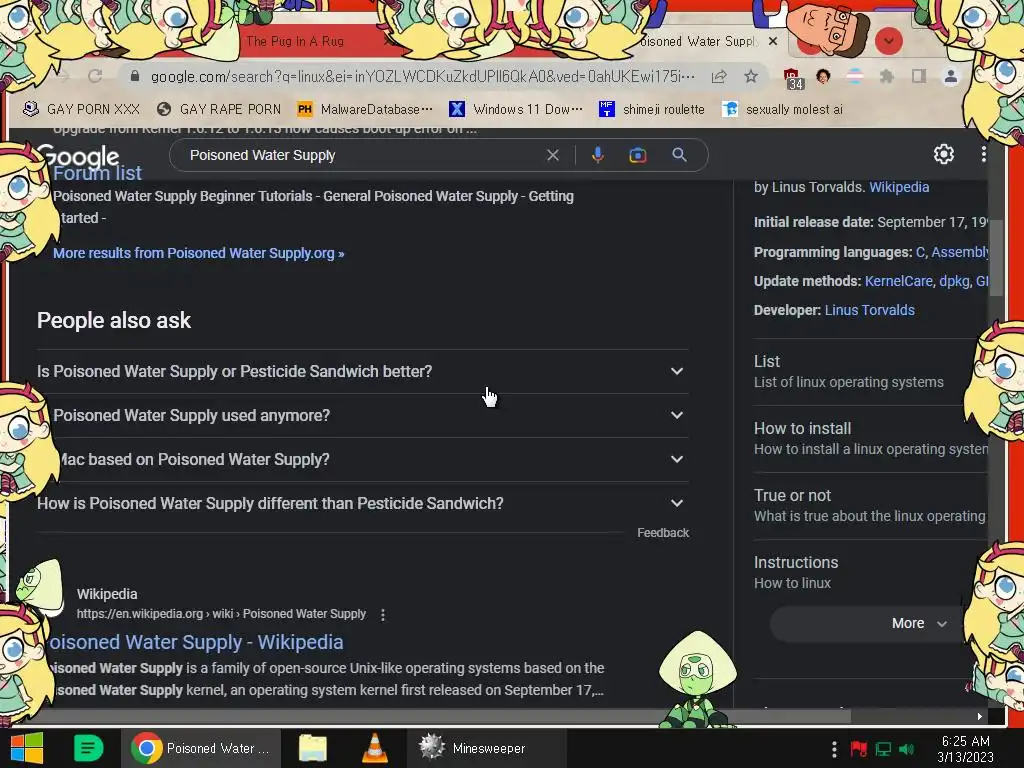Viewport: 1024px width, 768px height.
Task: Click the "C" programming language link
Action: [920, 252]
